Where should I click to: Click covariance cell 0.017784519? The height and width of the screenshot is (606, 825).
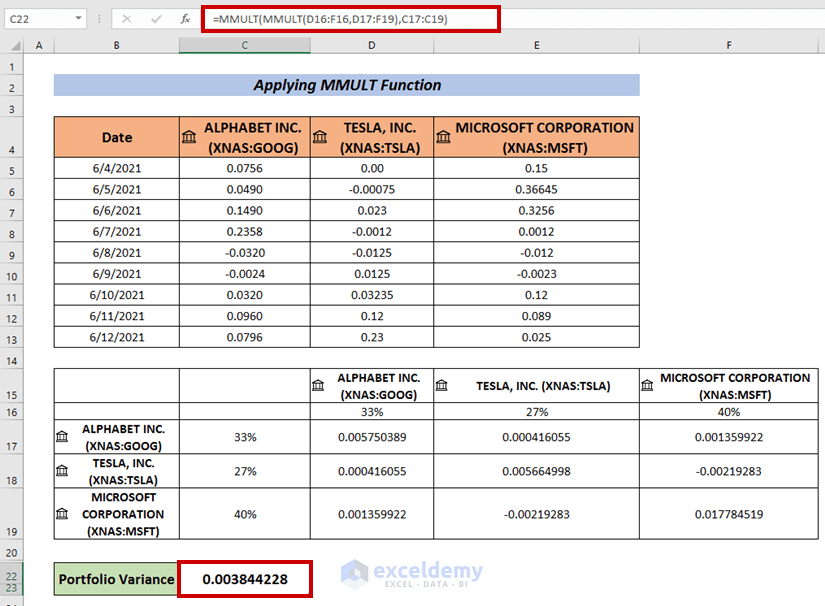(729, 514)
